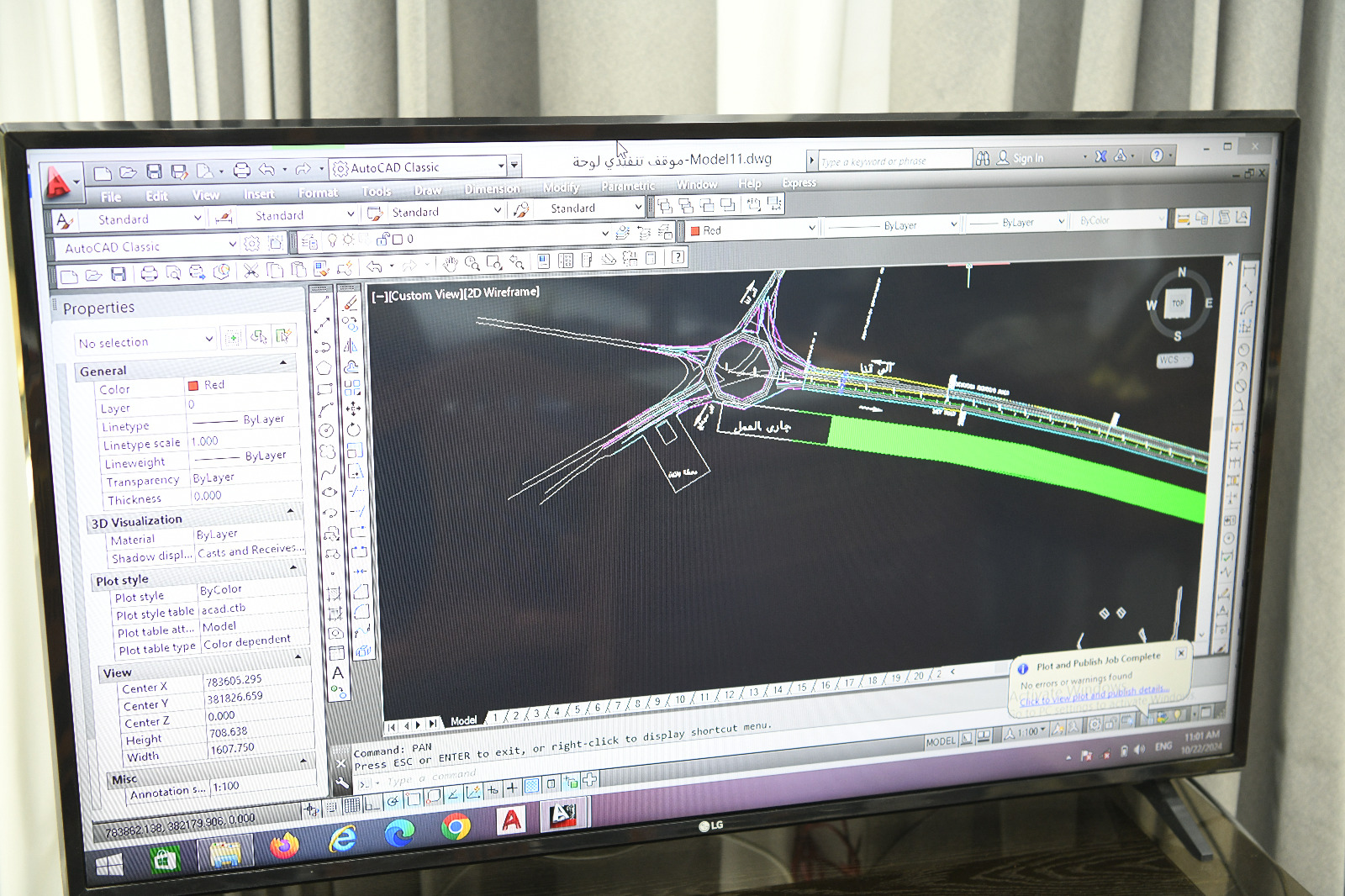Open the Edit menu
The width and height of the screenshot is (1345, 896).
pos(157,196)
